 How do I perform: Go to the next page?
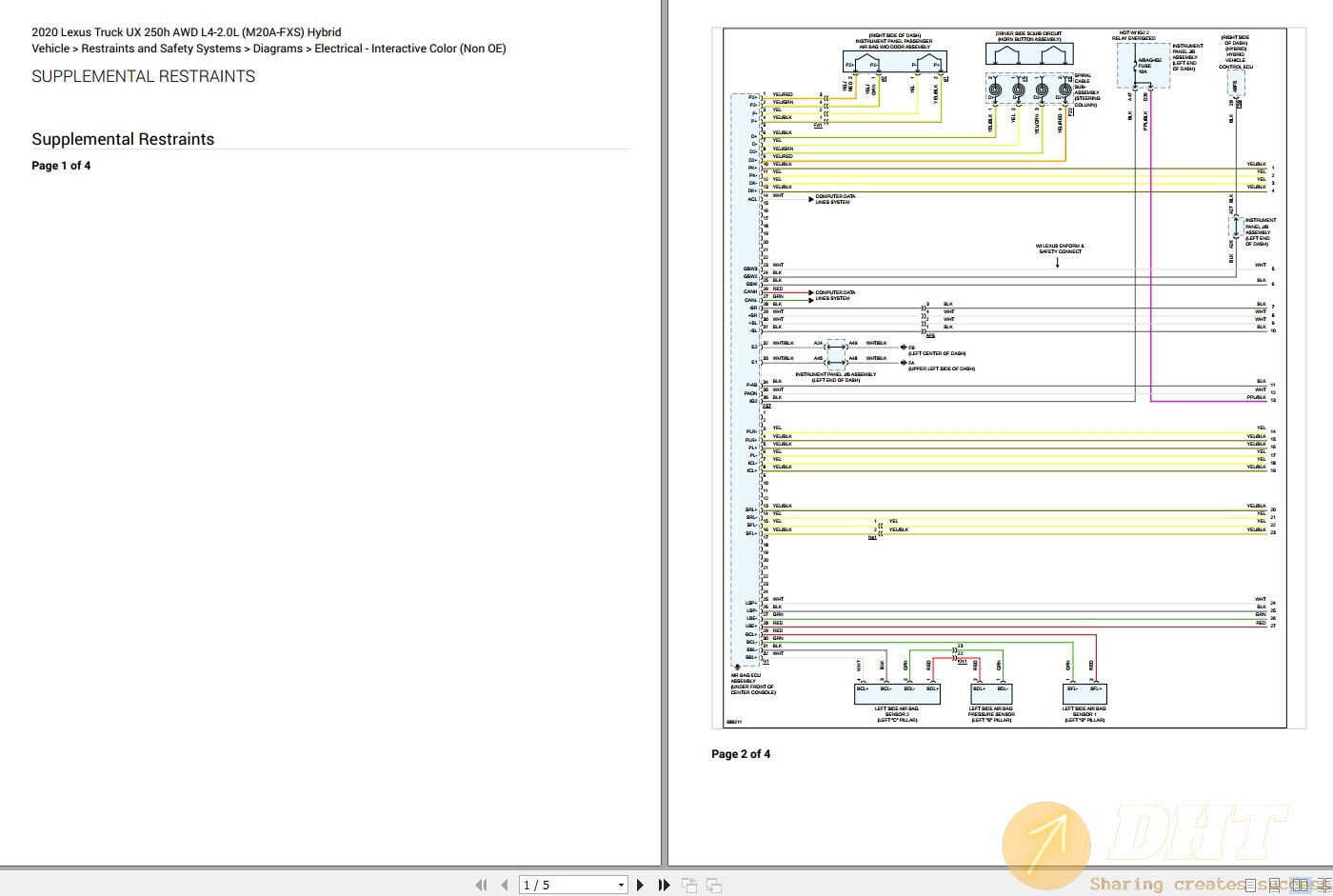pos(640,885)
